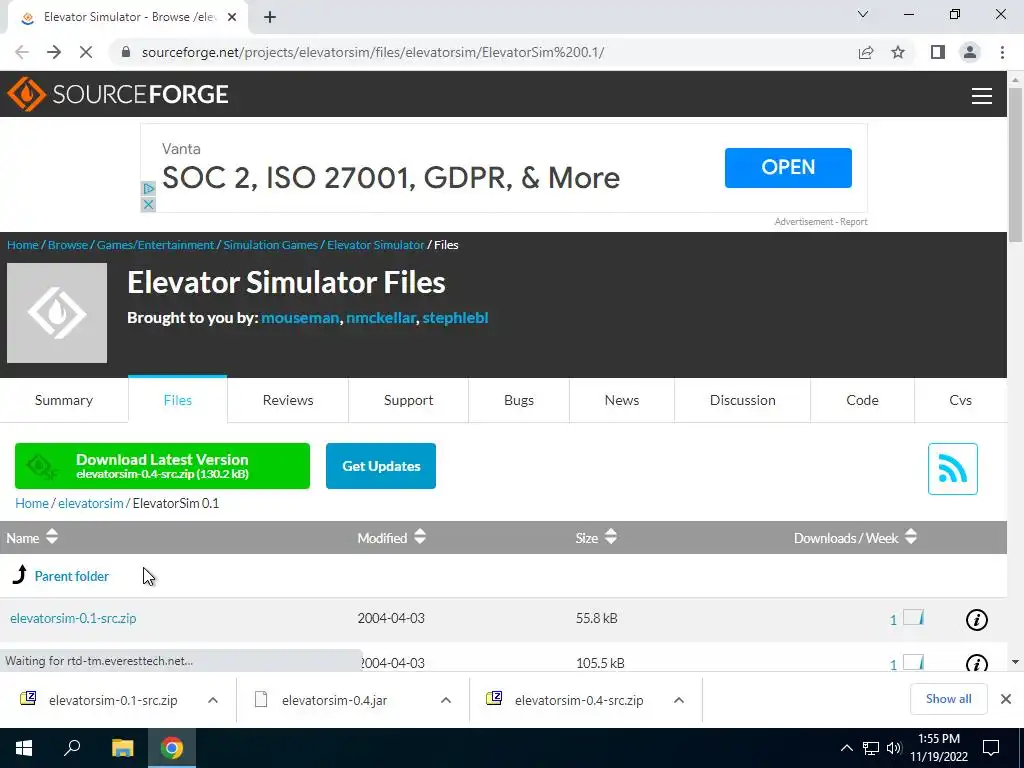
Task: Click the elevatorsim folder breadcrumb
Action: [x=91, y=504]
